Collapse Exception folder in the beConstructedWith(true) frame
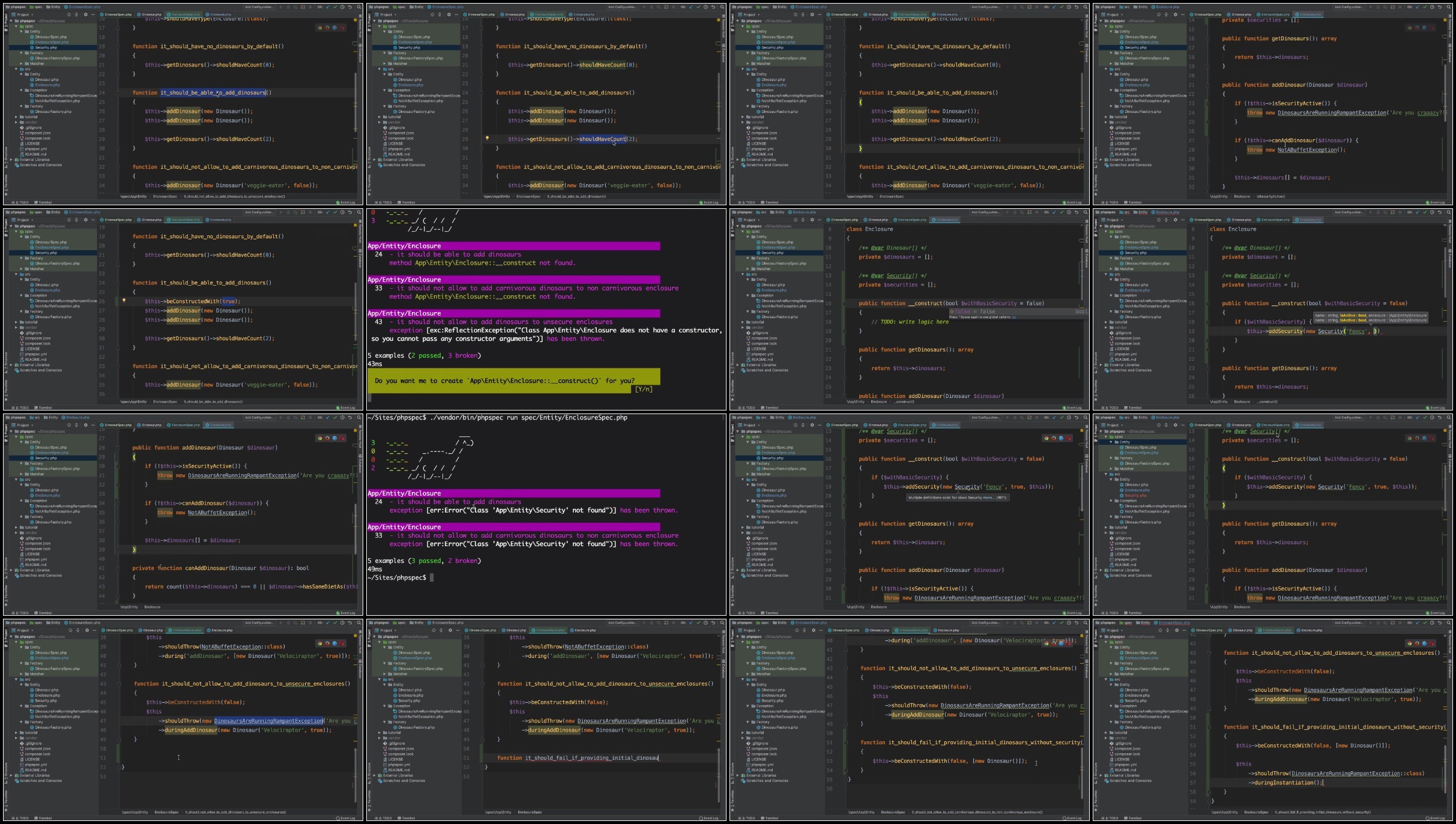 [x=21, y=295]
